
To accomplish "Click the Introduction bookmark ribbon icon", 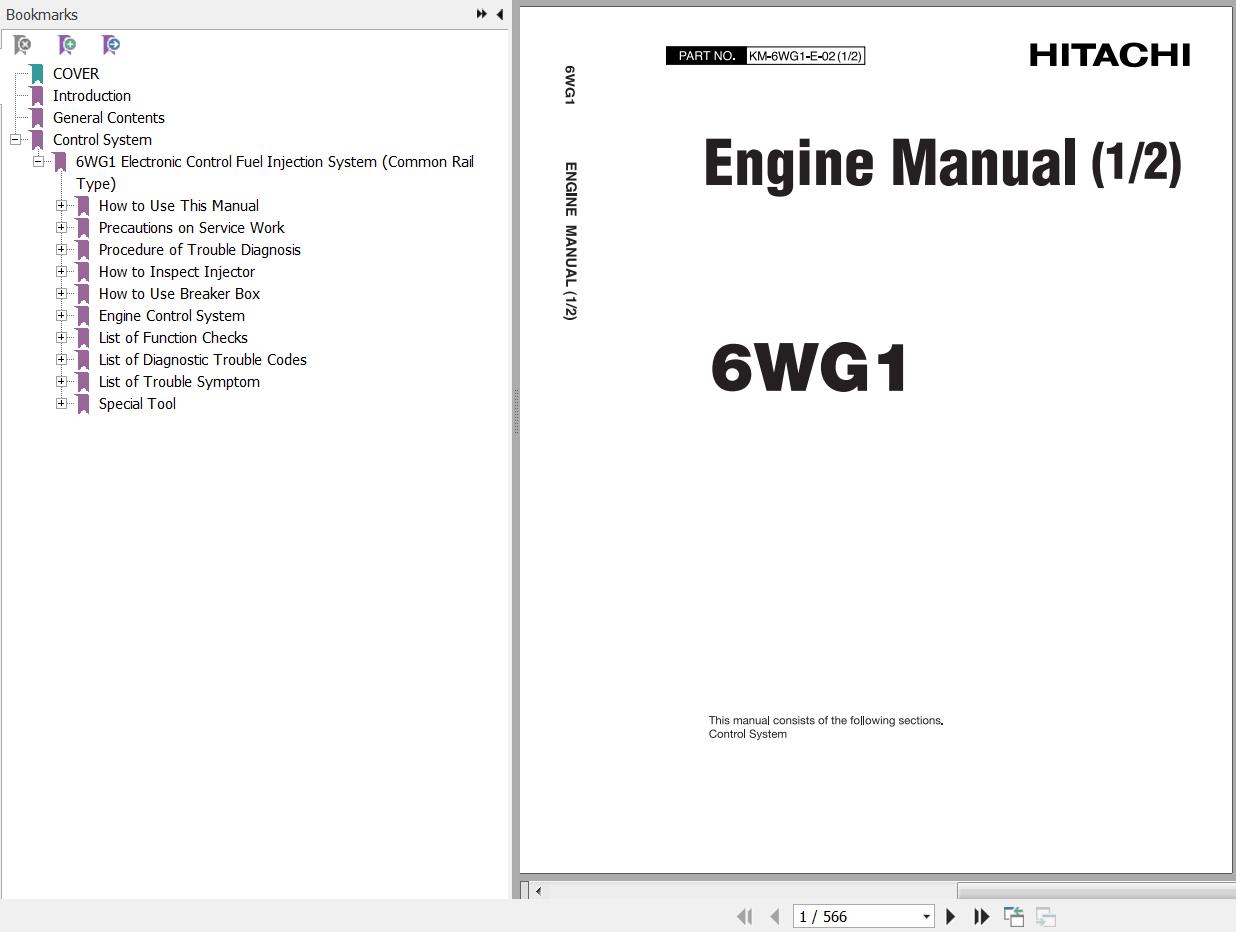I will tap(37, 96).
